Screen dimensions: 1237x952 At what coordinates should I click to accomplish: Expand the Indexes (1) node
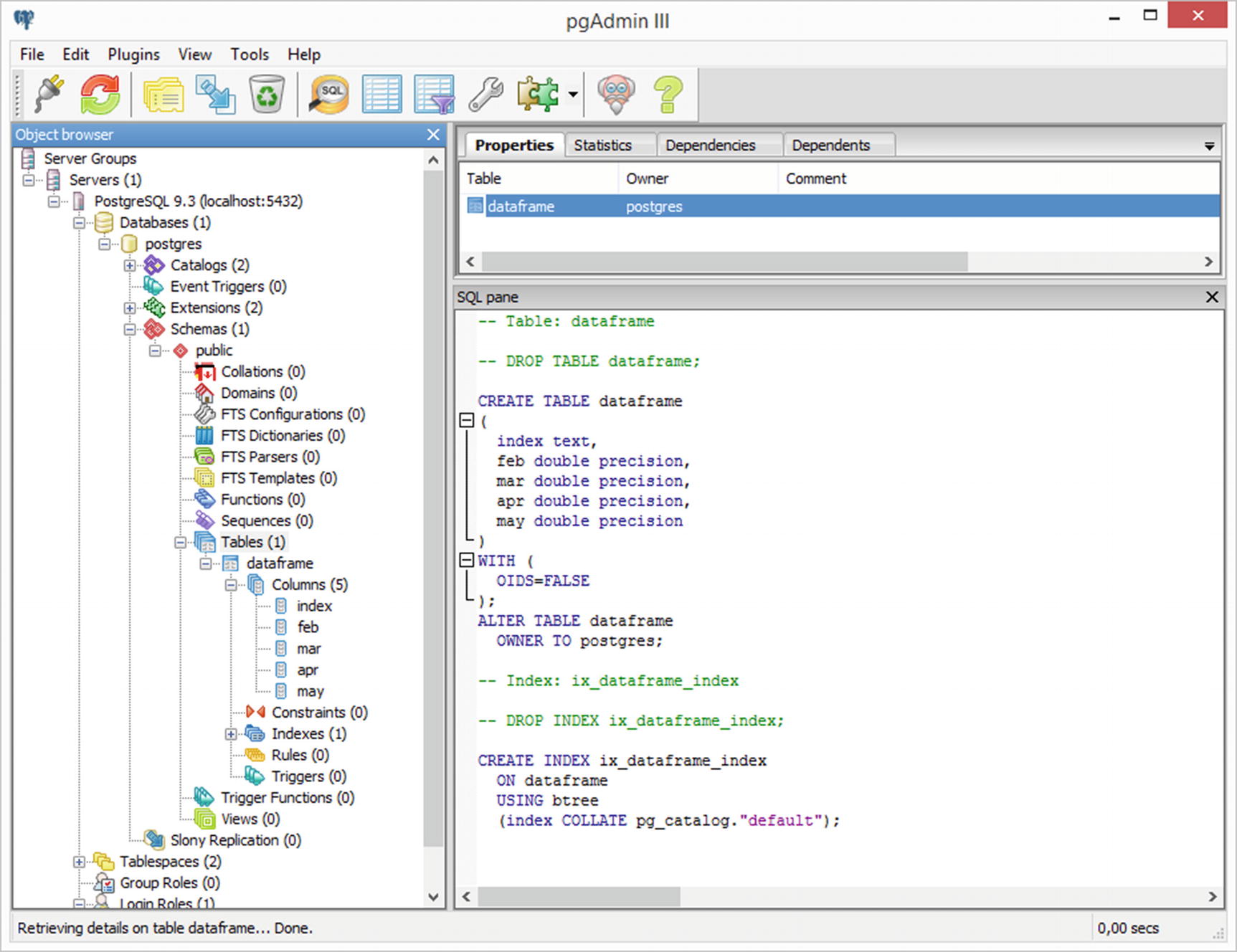tap(231, 734)
